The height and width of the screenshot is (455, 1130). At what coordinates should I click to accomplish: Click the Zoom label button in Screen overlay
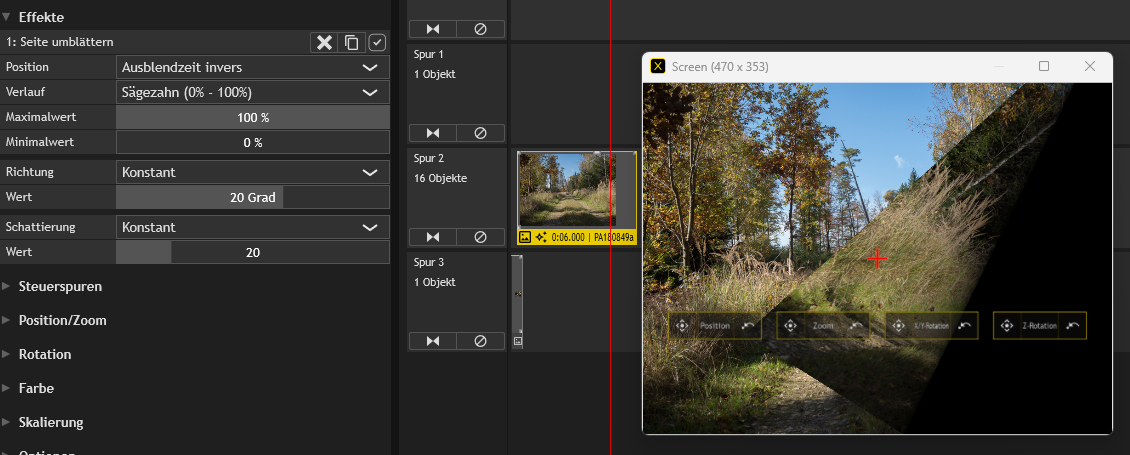coord(823,326)
